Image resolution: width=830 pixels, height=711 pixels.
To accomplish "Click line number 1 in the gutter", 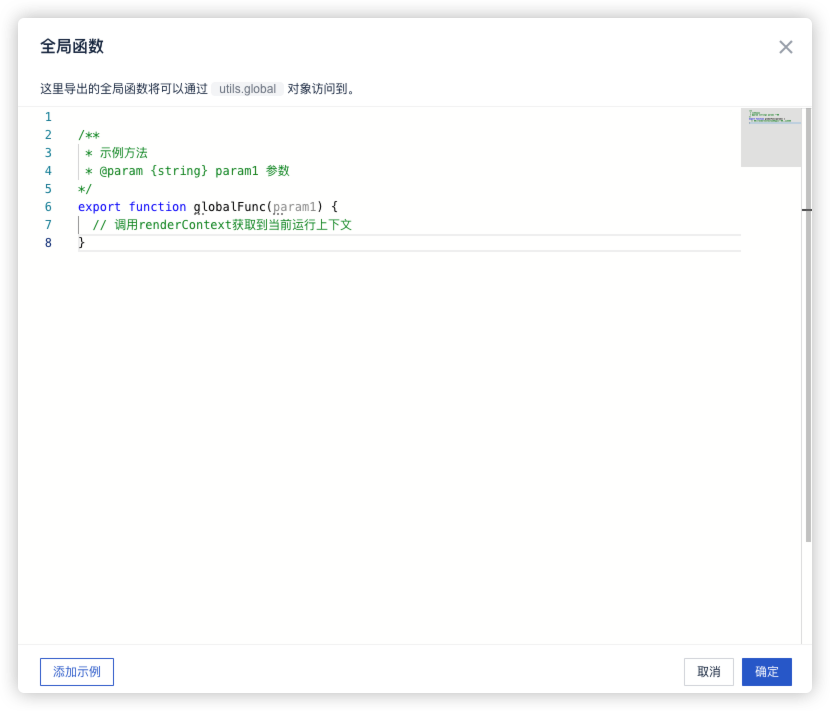I will click(x=48, y=117).
